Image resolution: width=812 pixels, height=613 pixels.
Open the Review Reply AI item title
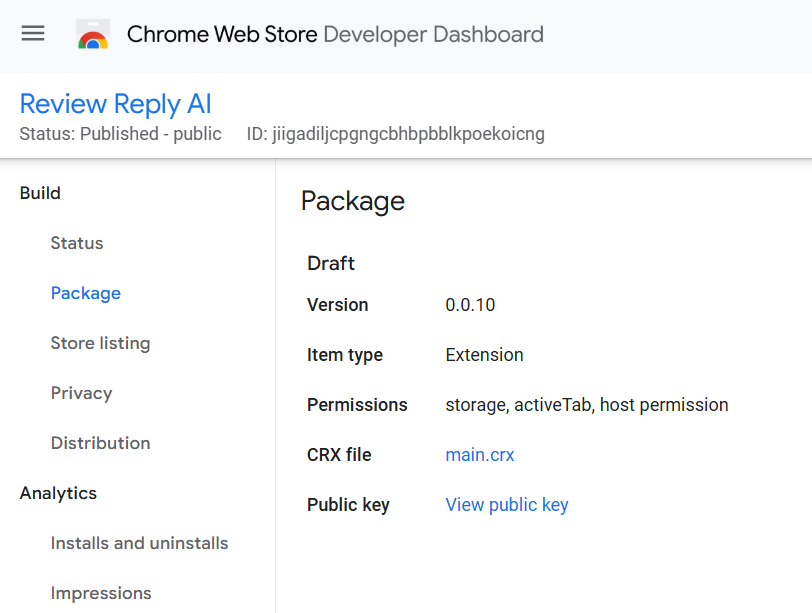click(115, 104)
